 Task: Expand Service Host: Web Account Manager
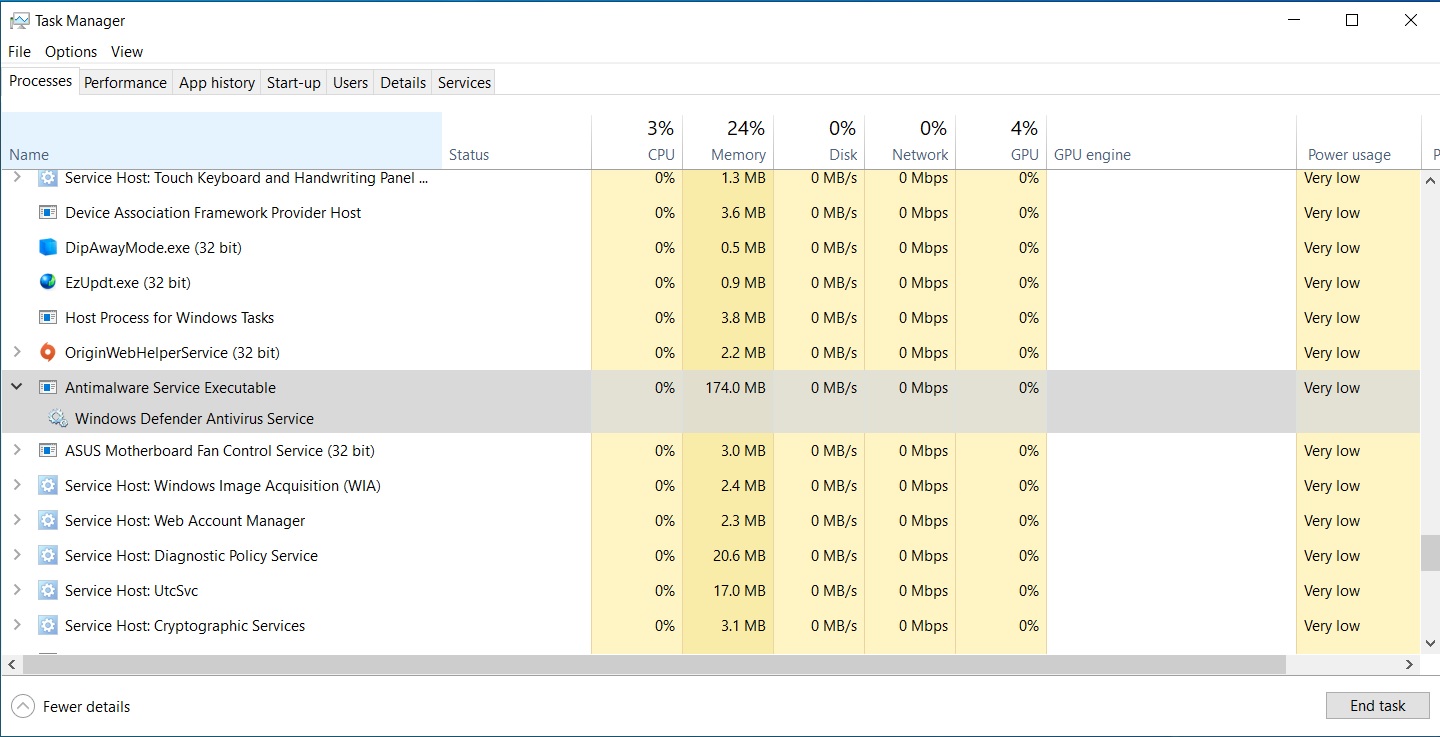pos(16,521)
